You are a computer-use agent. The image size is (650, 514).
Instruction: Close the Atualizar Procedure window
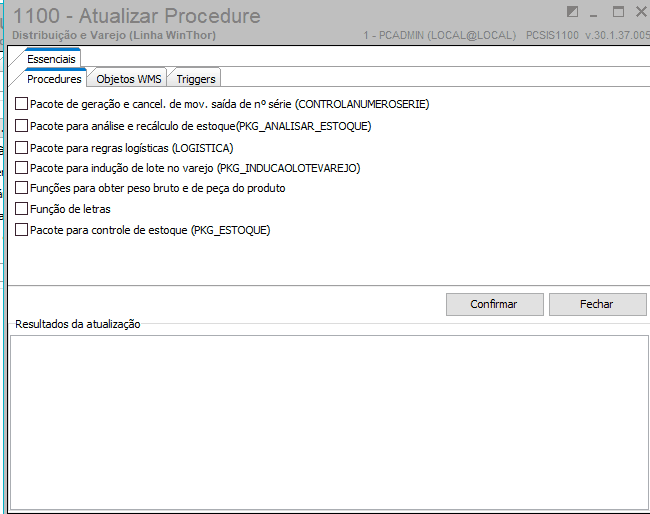[641, 12]
